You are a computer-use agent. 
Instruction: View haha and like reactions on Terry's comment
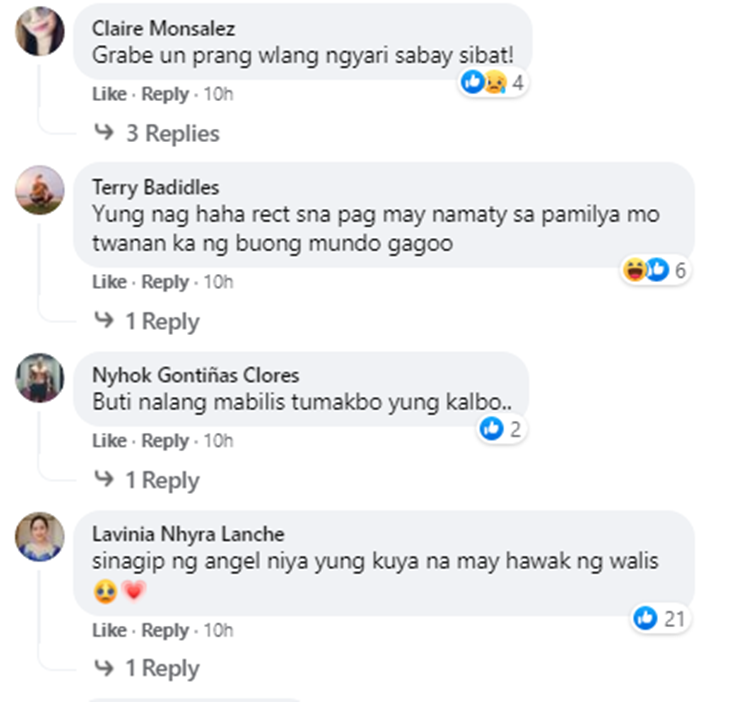point(655,270)
